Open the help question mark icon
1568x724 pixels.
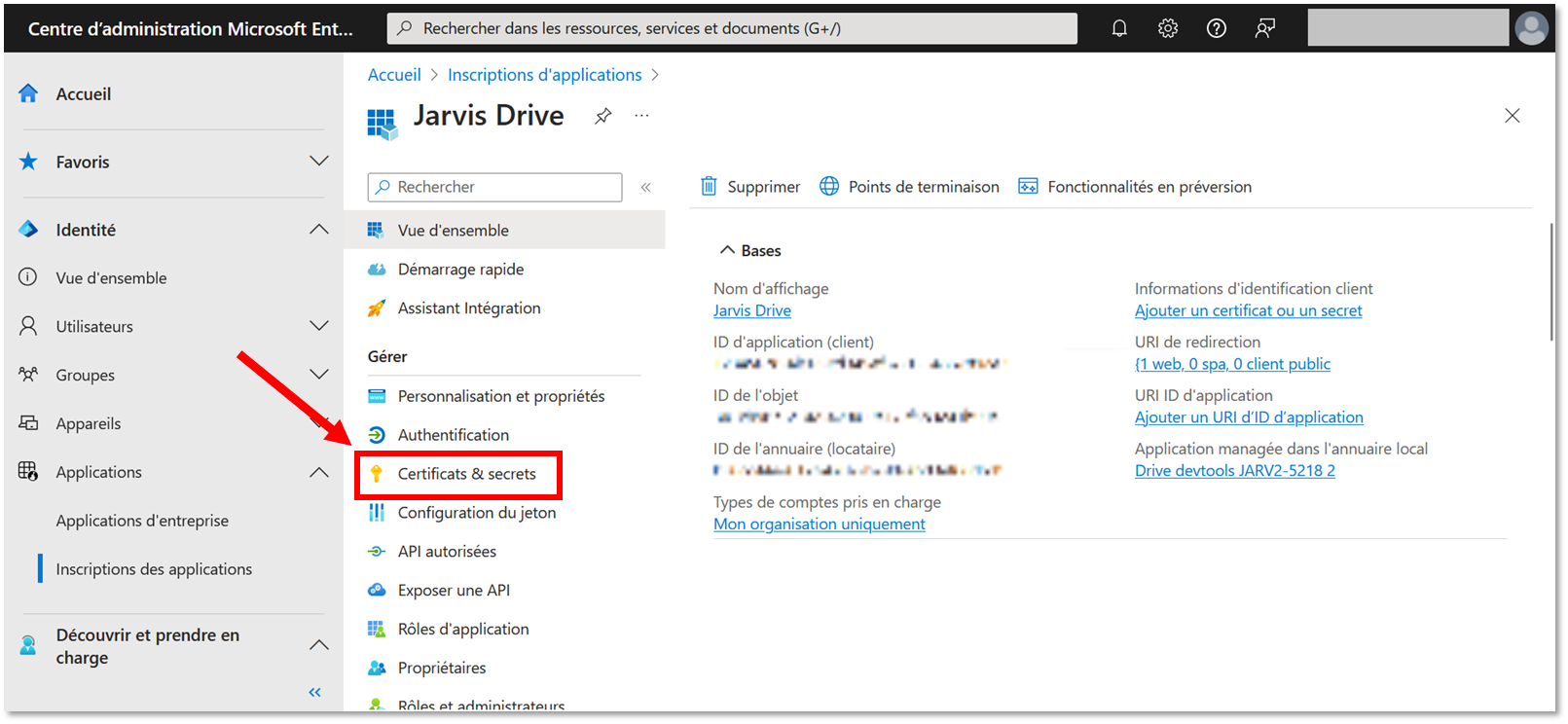click(1217, 28)
